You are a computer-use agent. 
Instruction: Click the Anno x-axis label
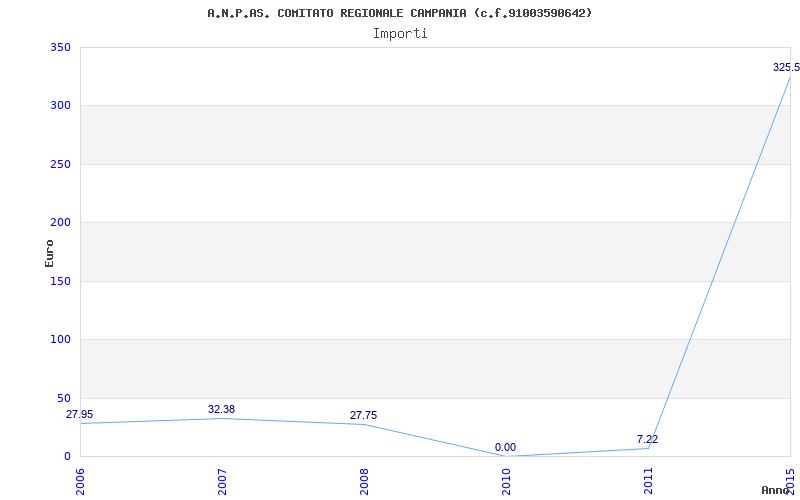pos(776,490)
